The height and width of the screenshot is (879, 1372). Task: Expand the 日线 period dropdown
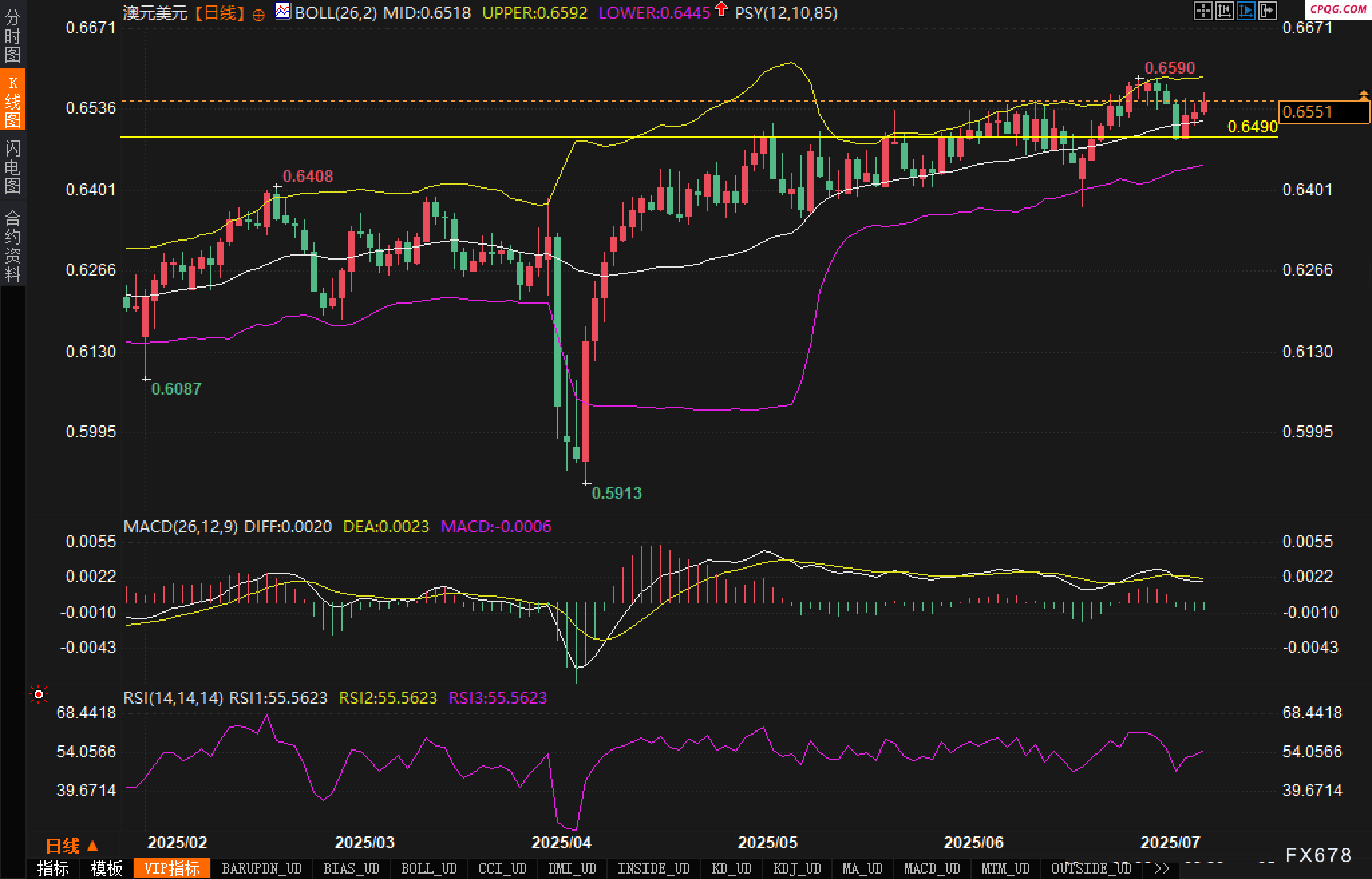pyautogui.click(x=71, y=846)
